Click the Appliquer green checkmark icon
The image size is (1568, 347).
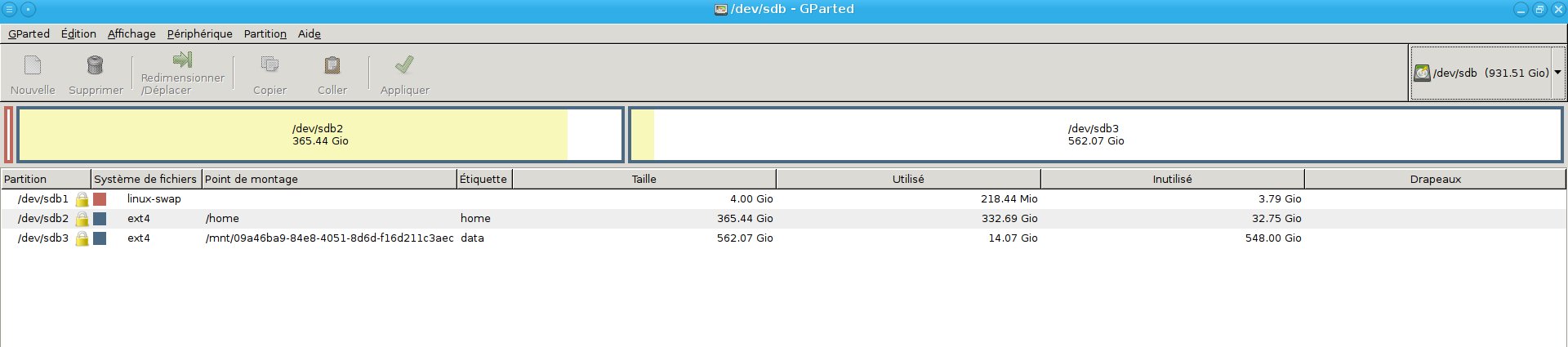coord(404,65)
